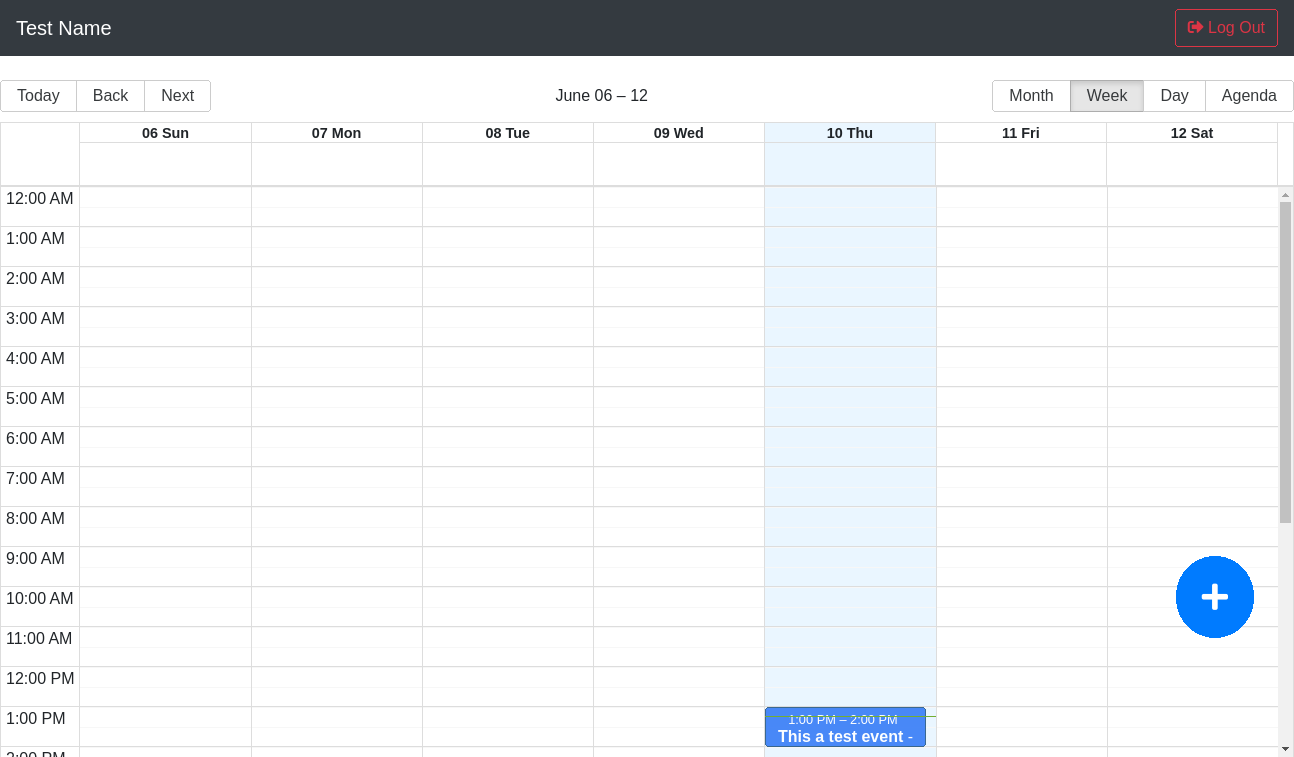Click the 11:00 AM time label

[39, 638]
